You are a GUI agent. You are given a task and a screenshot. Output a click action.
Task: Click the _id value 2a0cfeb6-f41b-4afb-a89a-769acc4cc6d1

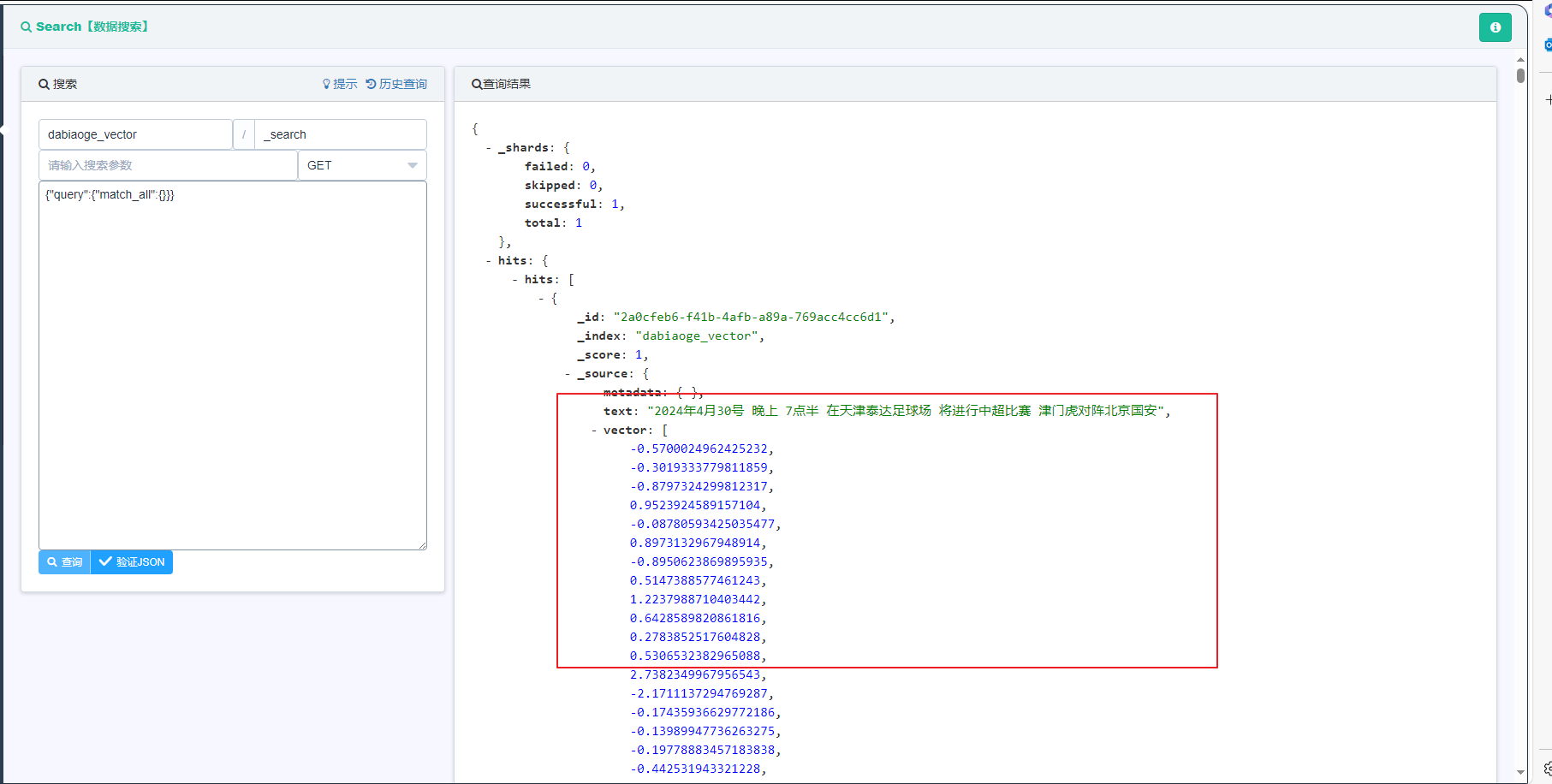[x=751, y=318]
